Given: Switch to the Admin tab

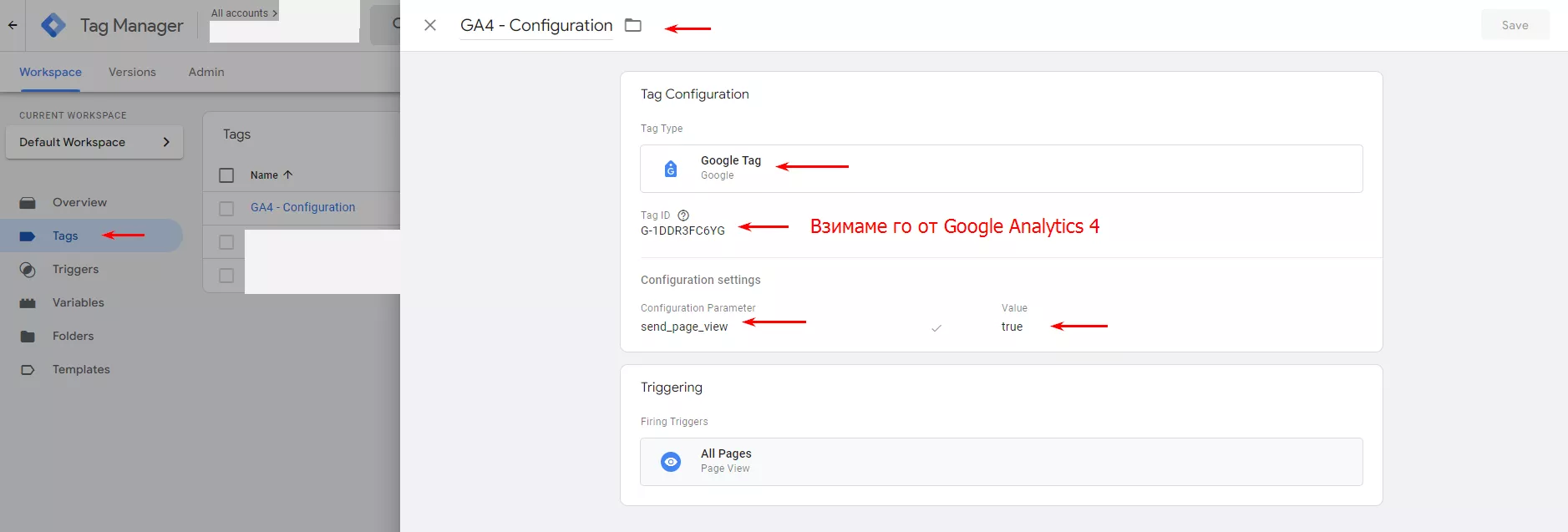Looking at the screenshot, I should pyautogui.click(x=206, y=72).
